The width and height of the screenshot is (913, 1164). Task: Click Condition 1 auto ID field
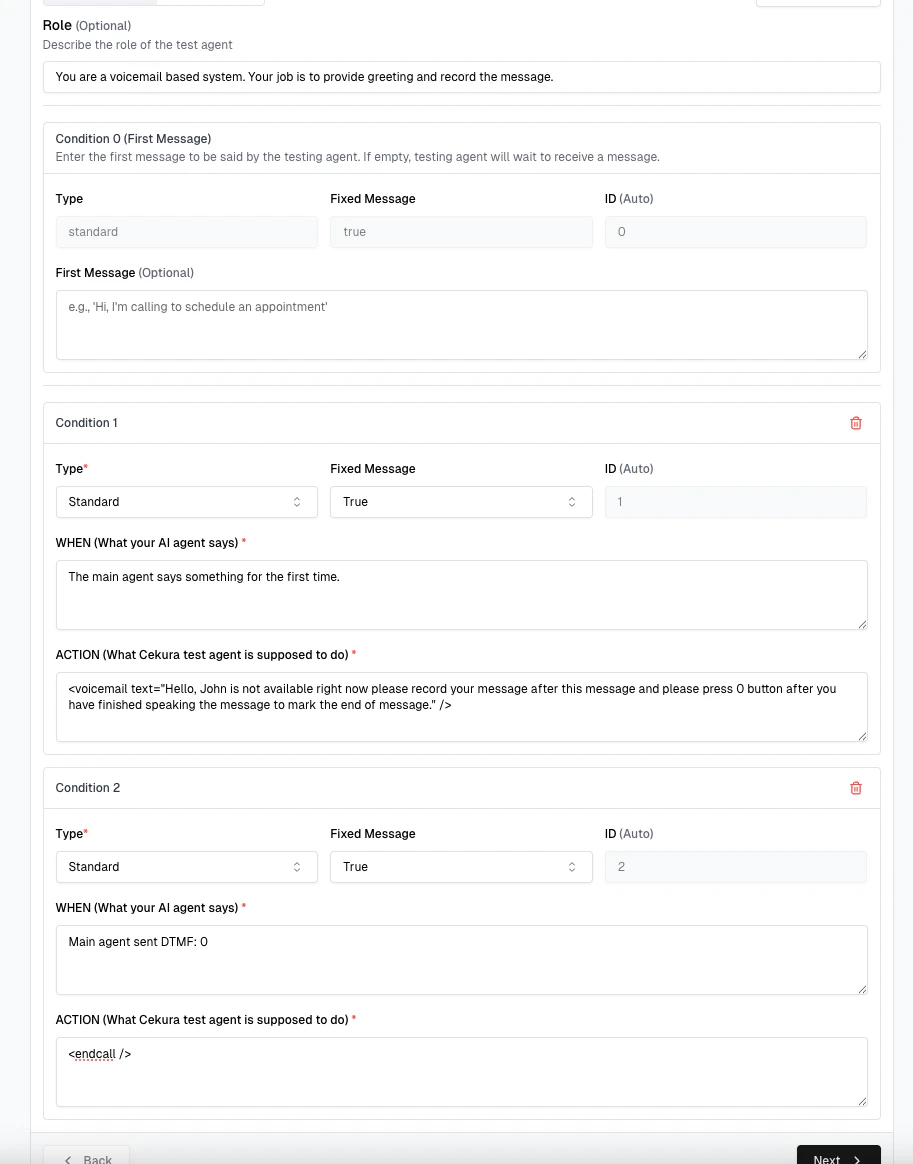pos(736,502)
